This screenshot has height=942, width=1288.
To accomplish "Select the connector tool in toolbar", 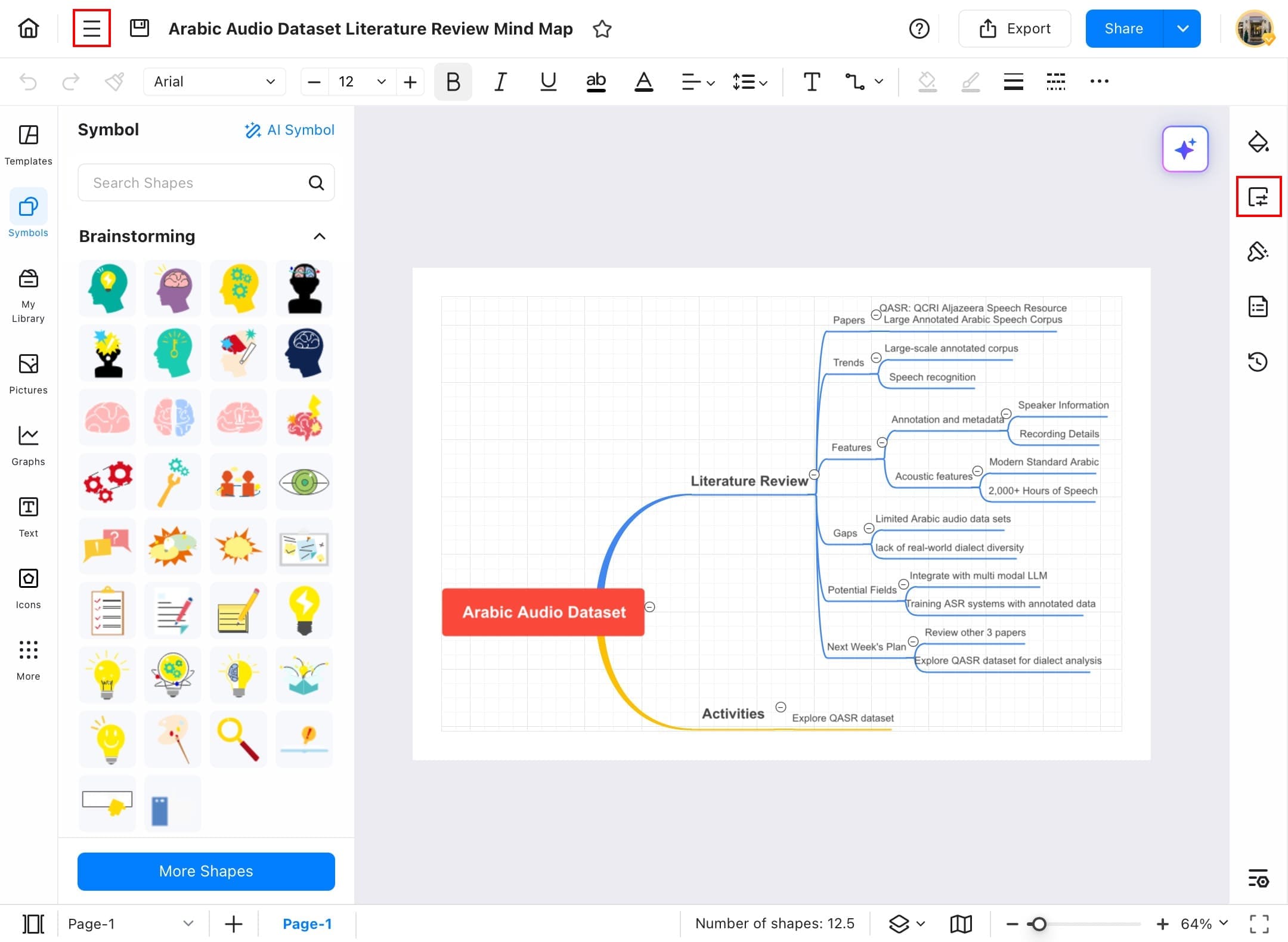I will [x=854, y=82].
